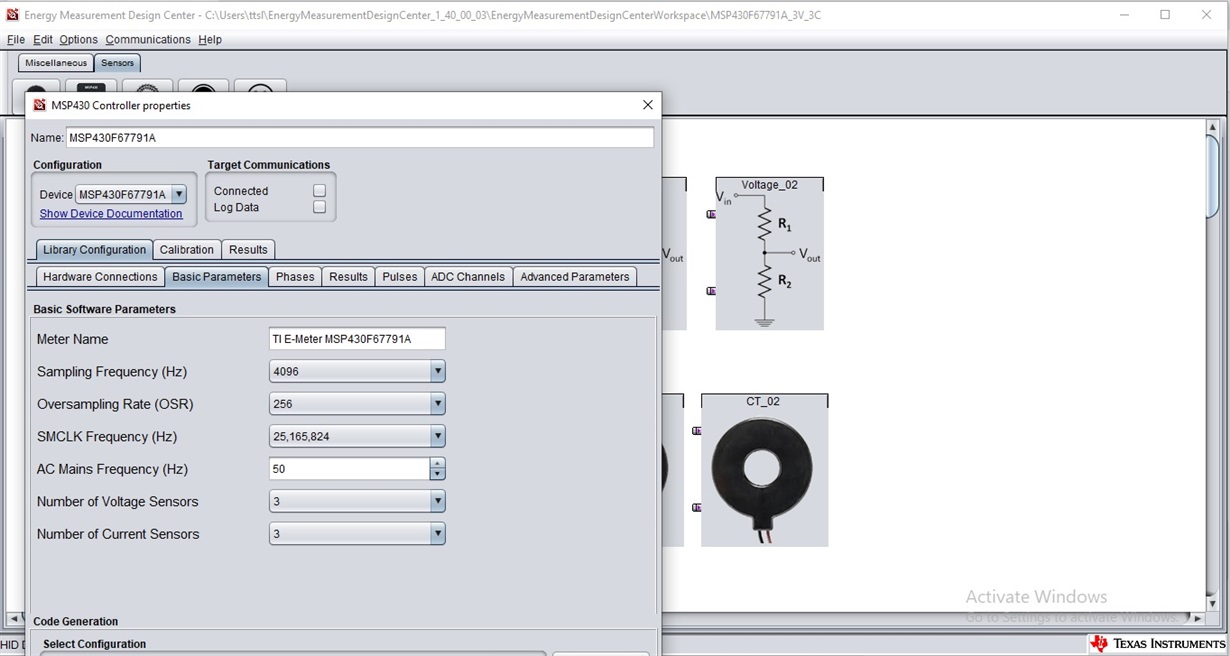The width and height of the screenshot is (1230, 656).
Task: Expand the Number of Current Sensors dropdown
Action: tap(437, 534)
